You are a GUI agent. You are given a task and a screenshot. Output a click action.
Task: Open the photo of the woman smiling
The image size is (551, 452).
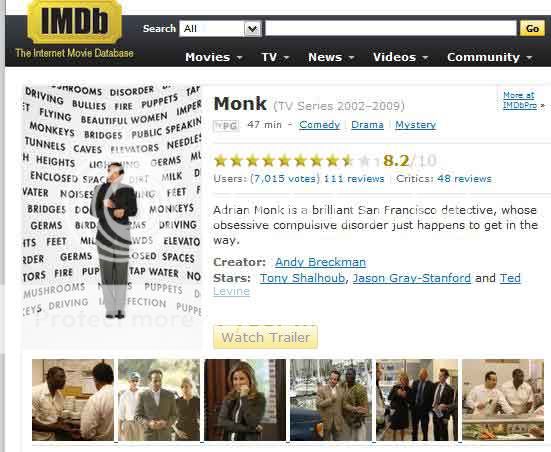coord(245,400)
